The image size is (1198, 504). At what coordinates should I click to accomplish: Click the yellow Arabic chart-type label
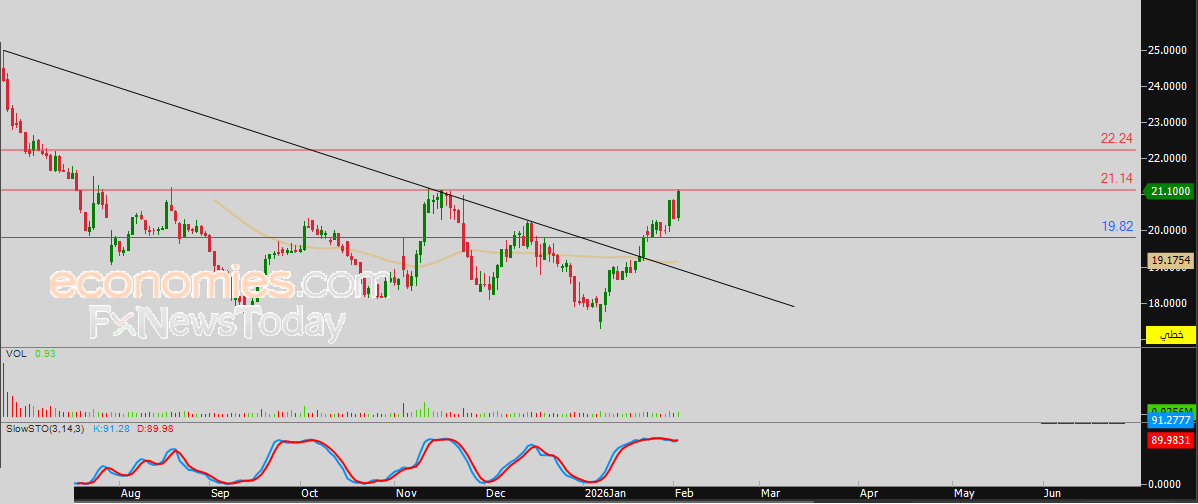(x=1169, y=334)
